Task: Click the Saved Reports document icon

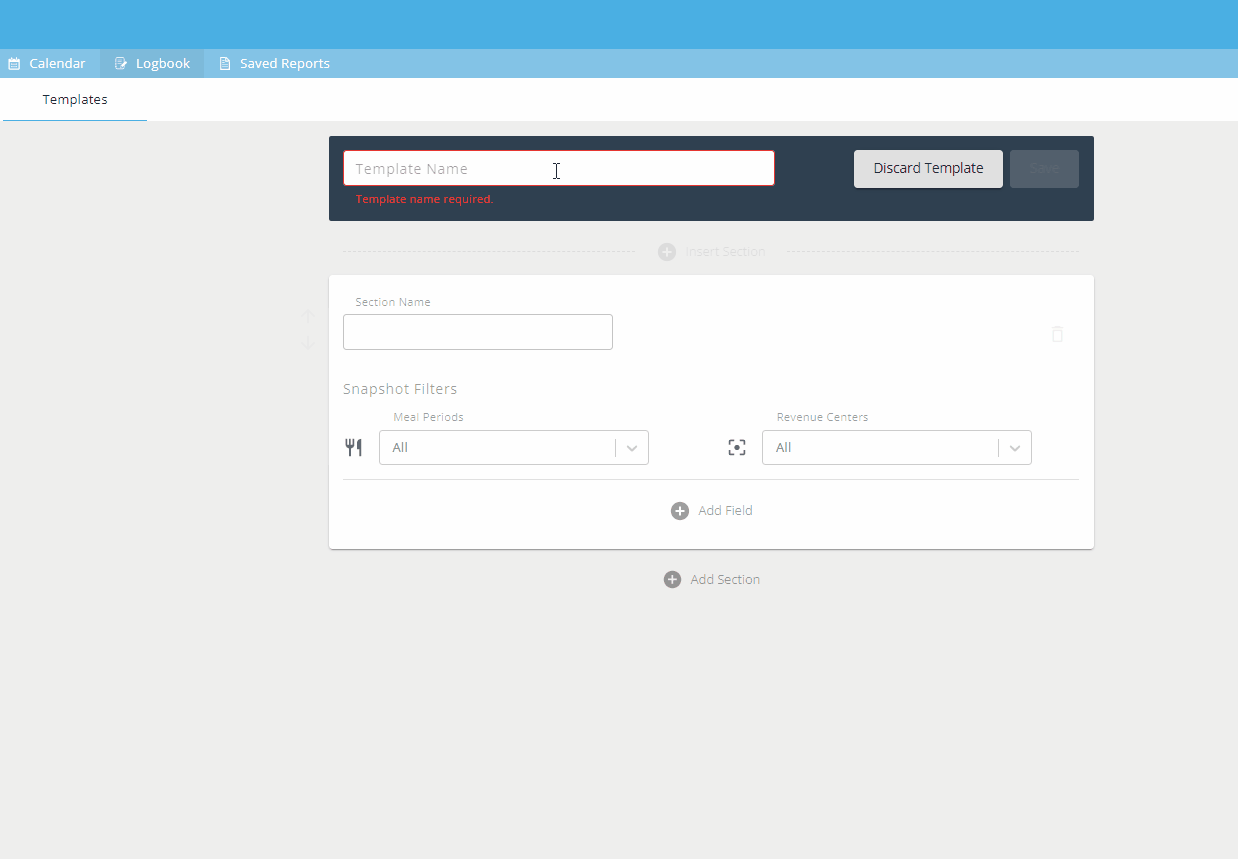Action: point(225,64)
